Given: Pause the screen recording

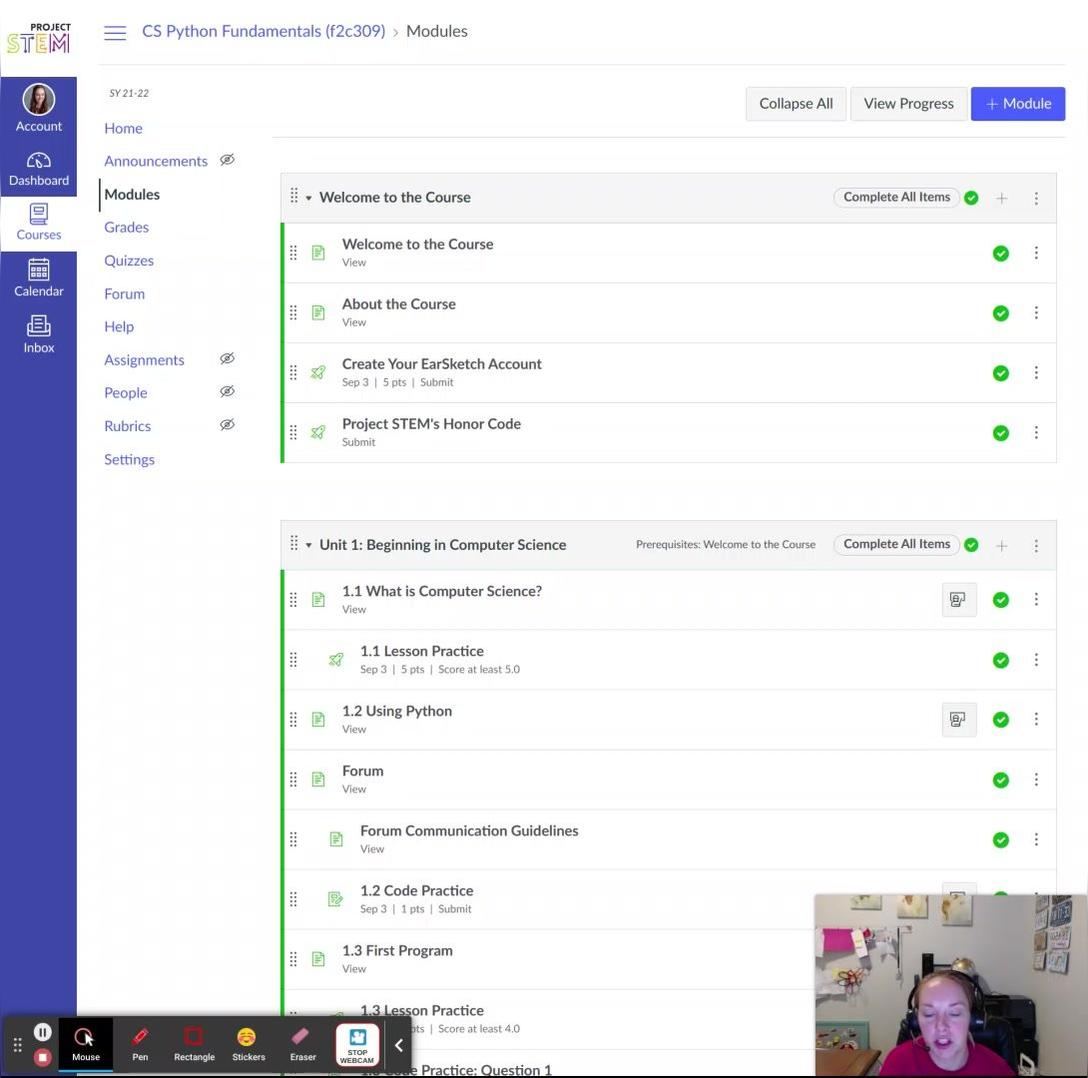Looking at the screenshot, I should pos(43,1032).
